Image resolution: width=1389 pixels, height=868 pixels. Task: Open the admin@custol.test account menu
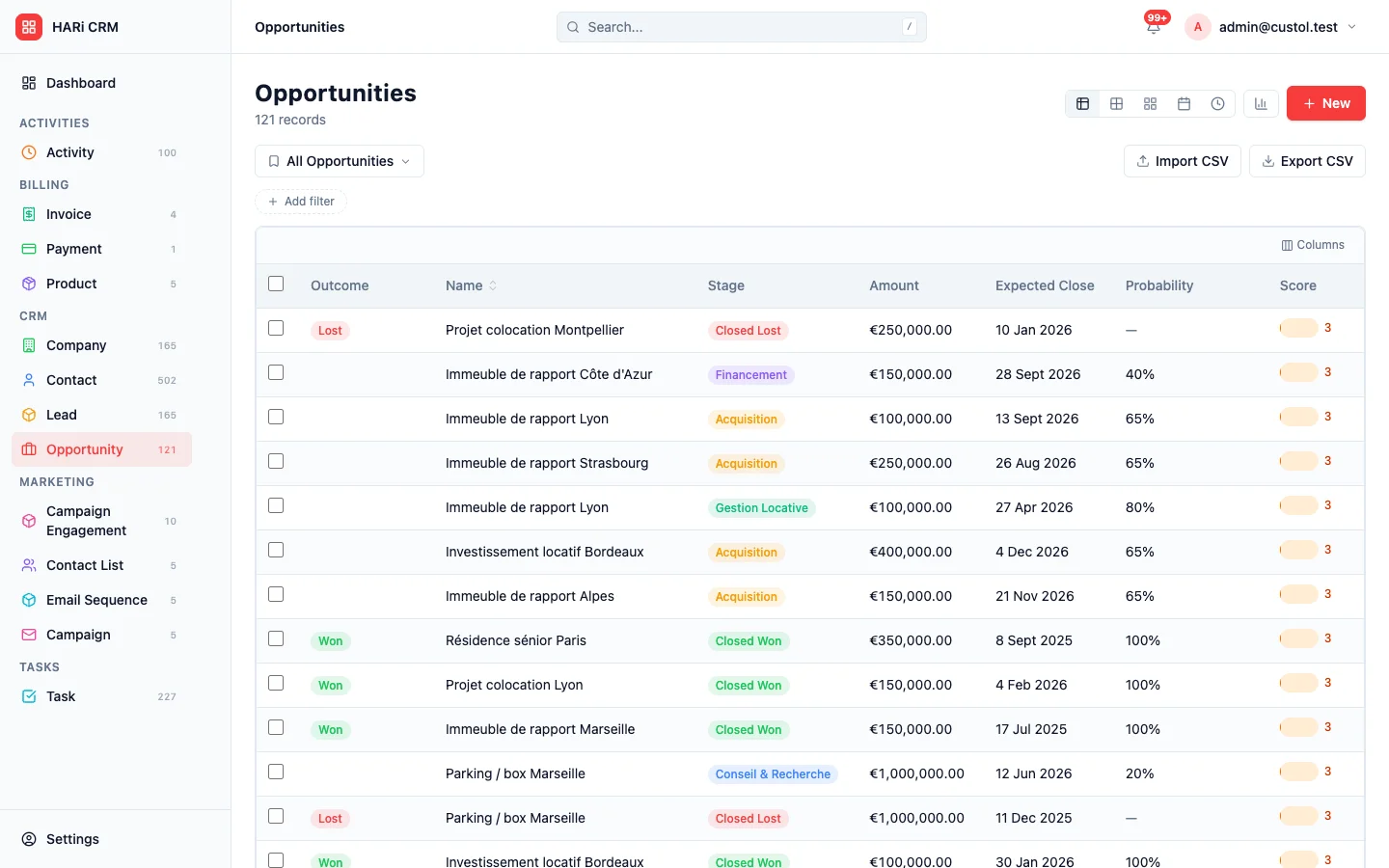(x=1271, y=27)
